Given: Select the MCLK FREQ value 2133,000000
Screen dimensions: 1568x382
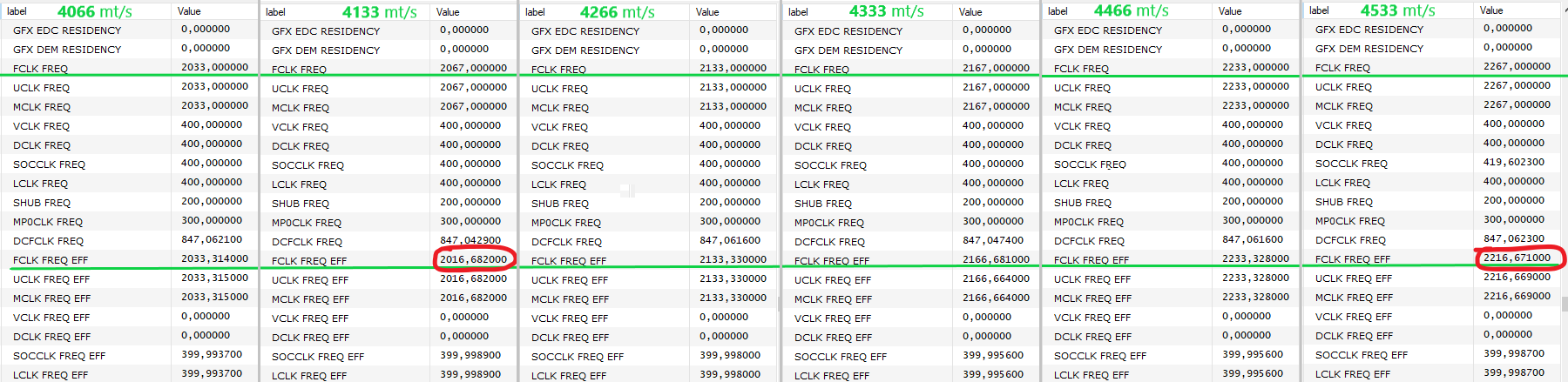Looking at the screenshot, I should [x=733, y=106].
